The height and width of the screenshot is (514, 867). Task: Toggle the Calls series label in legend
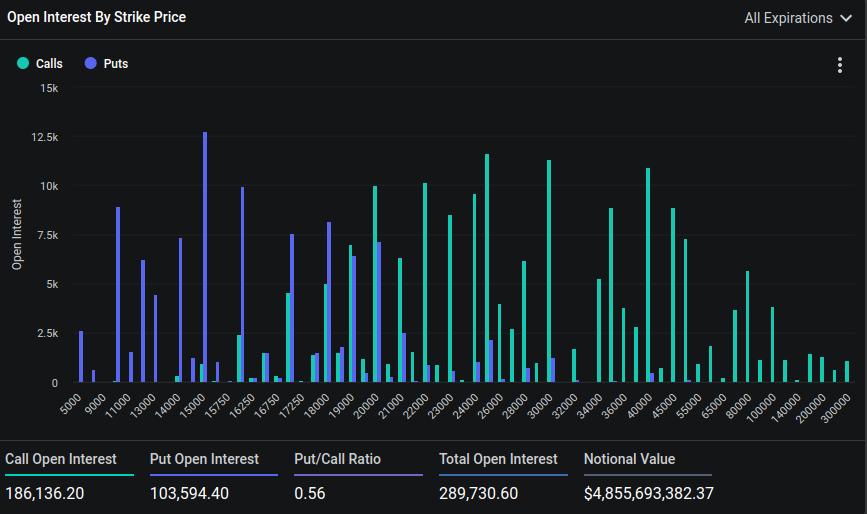49,64
